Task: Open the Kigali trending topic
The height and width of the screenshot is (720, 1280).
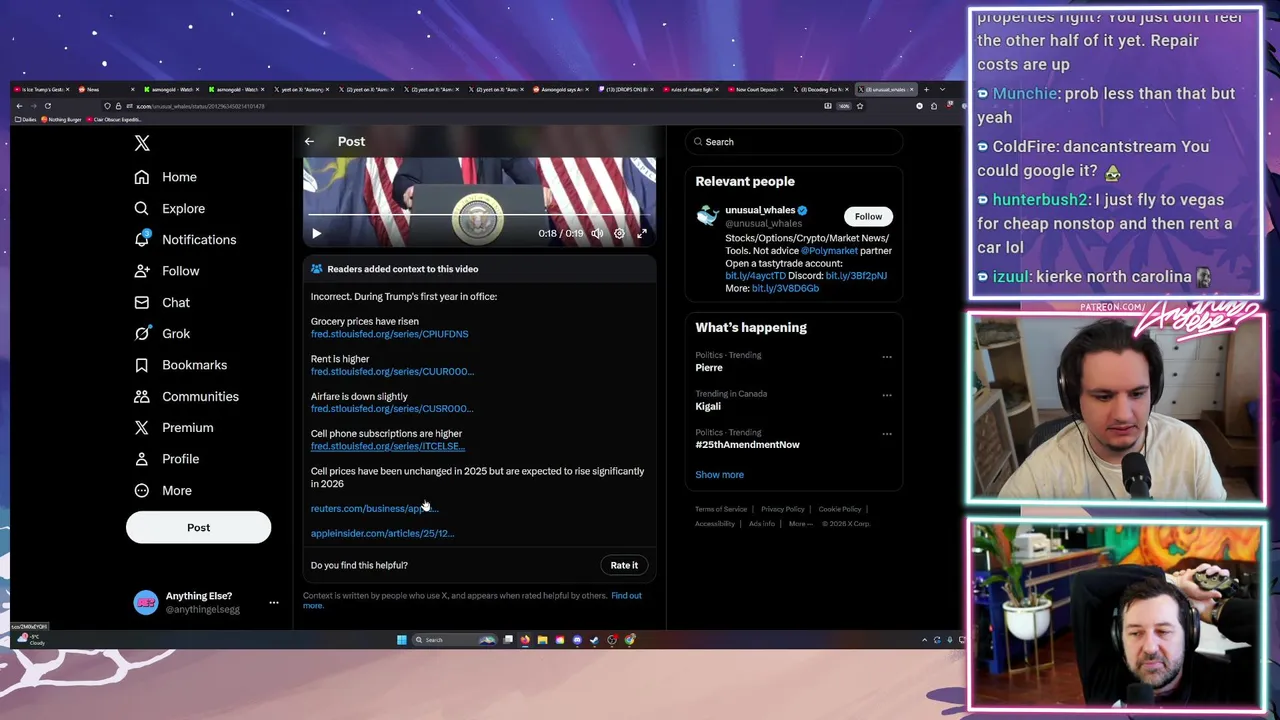Action: pyautogui.click(x=708, y=406)
